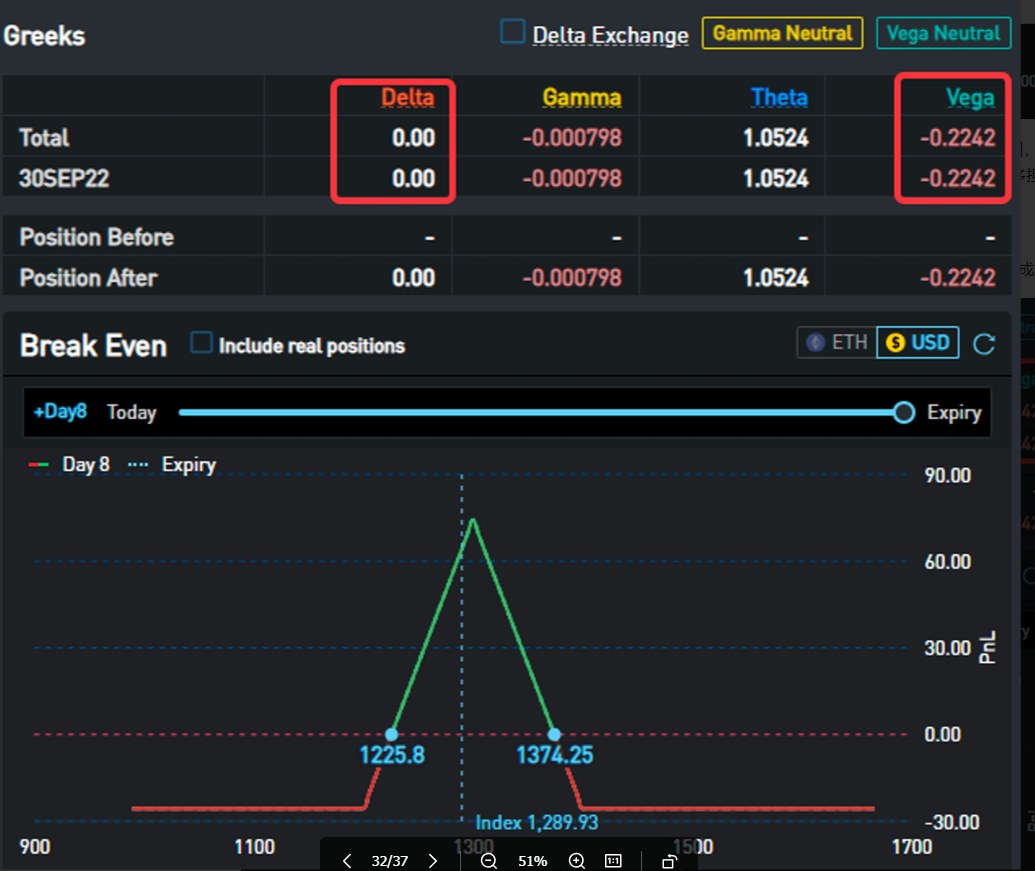Click the Vega column header
This screenshot has height=871, width=1035.
(970, 98)
